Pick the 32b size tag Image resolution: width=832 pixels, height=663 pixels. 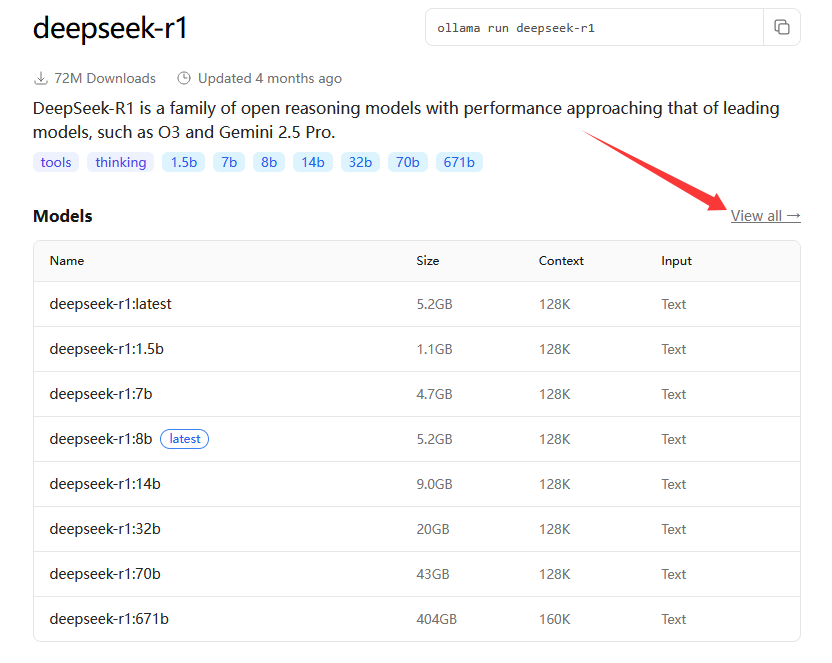coord(360,162)
